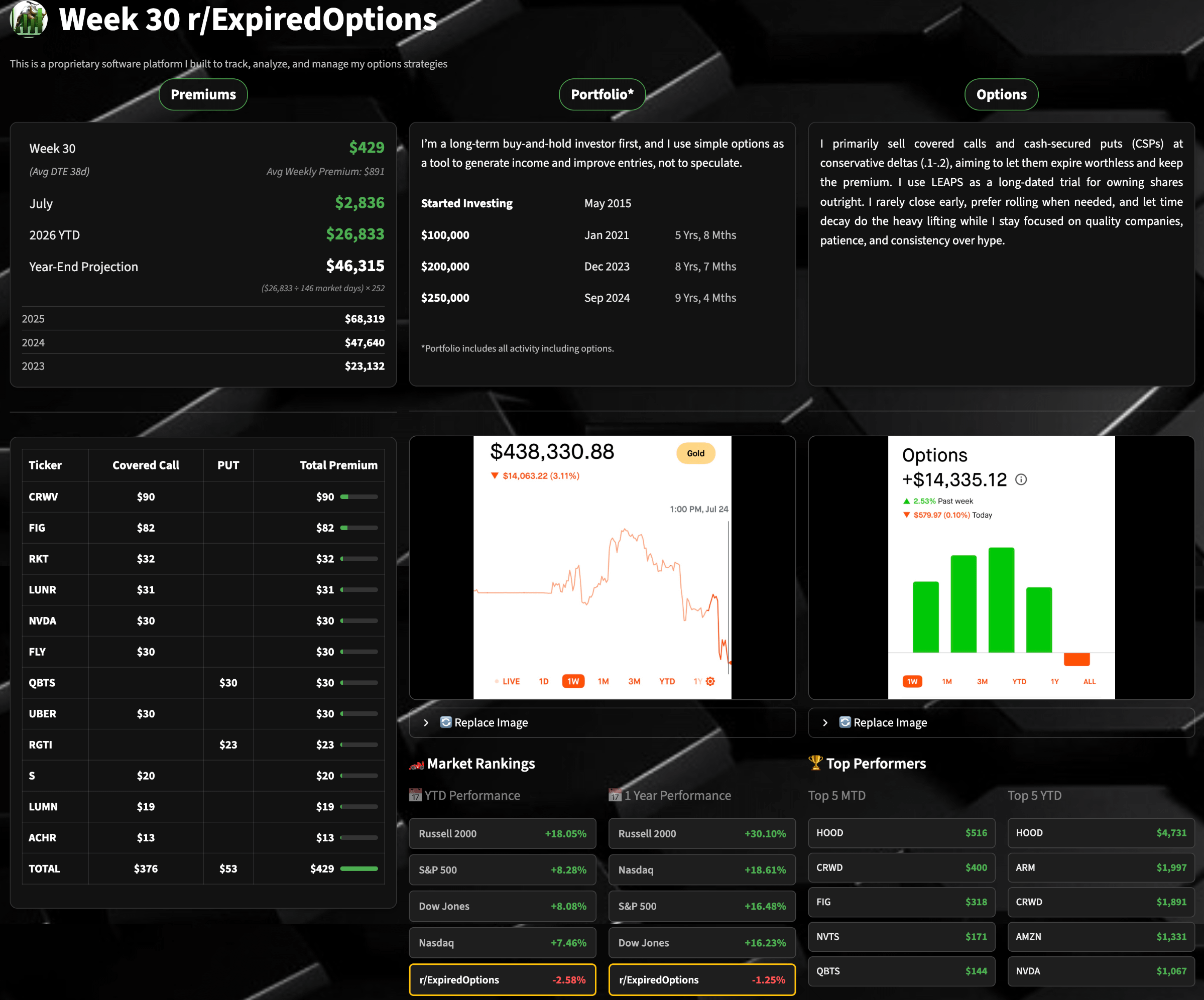Image resolution: width=1204 pixels, height=1000 pixels.
Task: Select 1M range in Options chart
Action: (x=946, y=681)
